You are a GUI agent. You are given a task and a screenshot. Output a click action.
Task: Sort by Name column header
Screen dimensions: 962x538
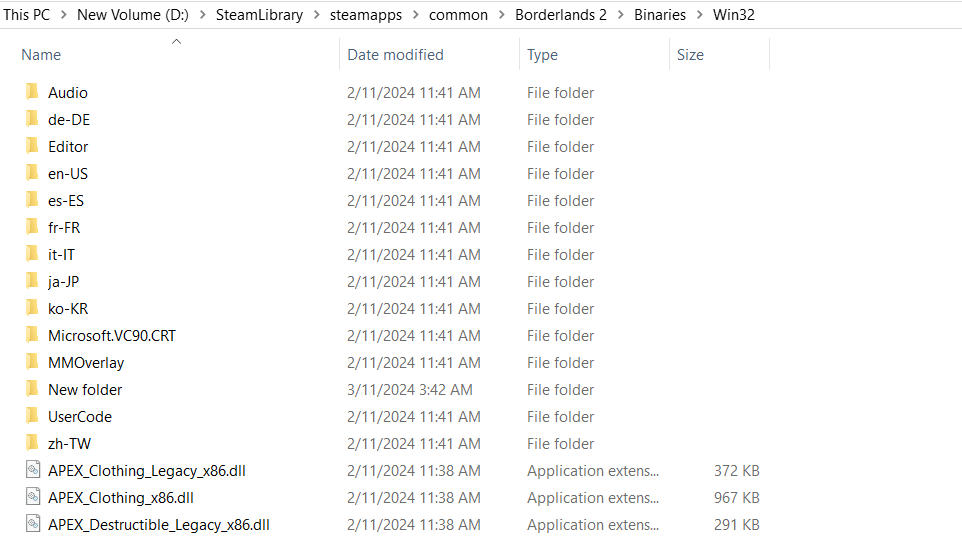coord(41,55)
